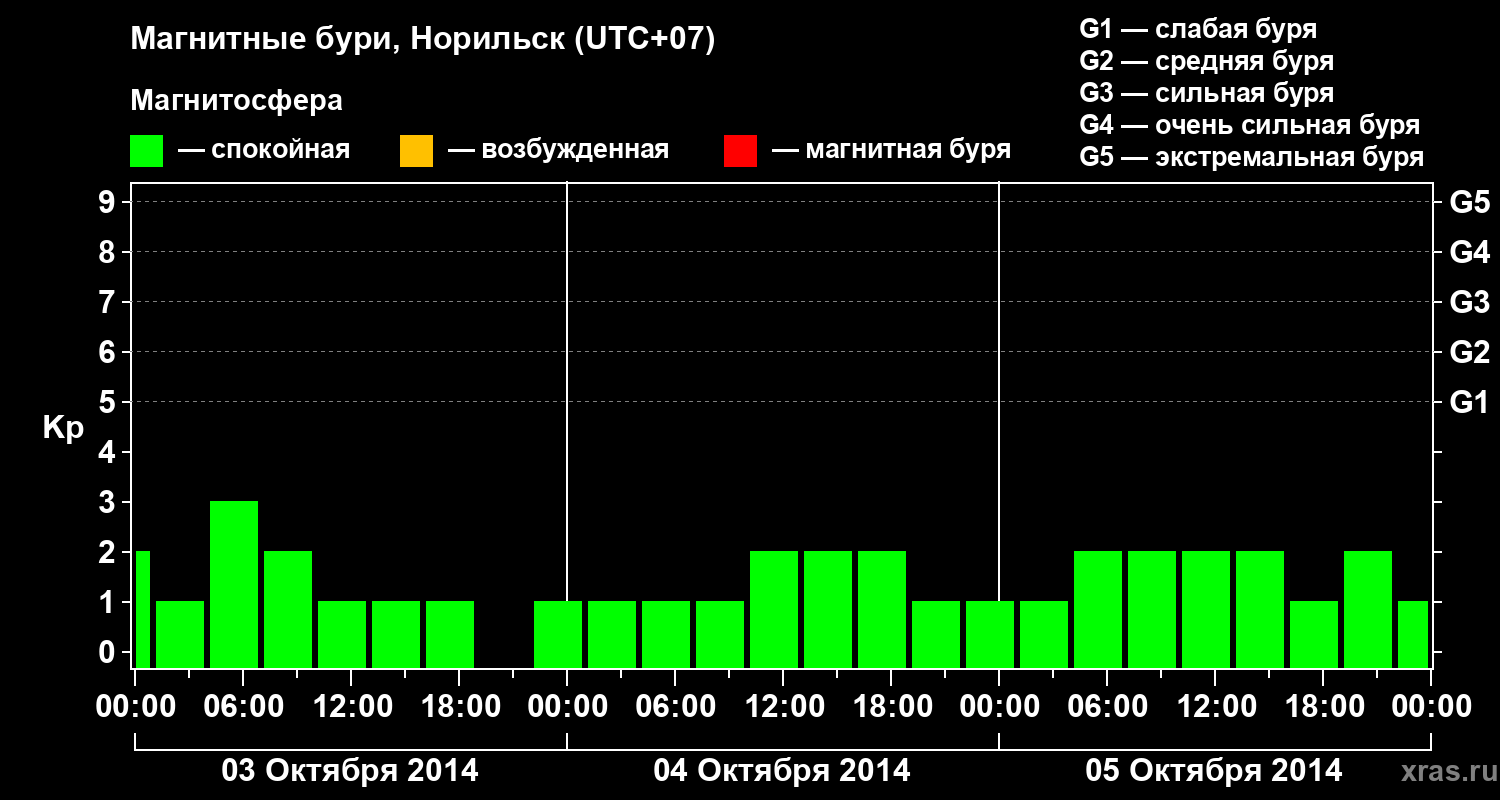The height and width of the screenshot is (800, 1500).
Task: Click the red 'магнитная буря' legend swatch
Action: pos(740,151)
